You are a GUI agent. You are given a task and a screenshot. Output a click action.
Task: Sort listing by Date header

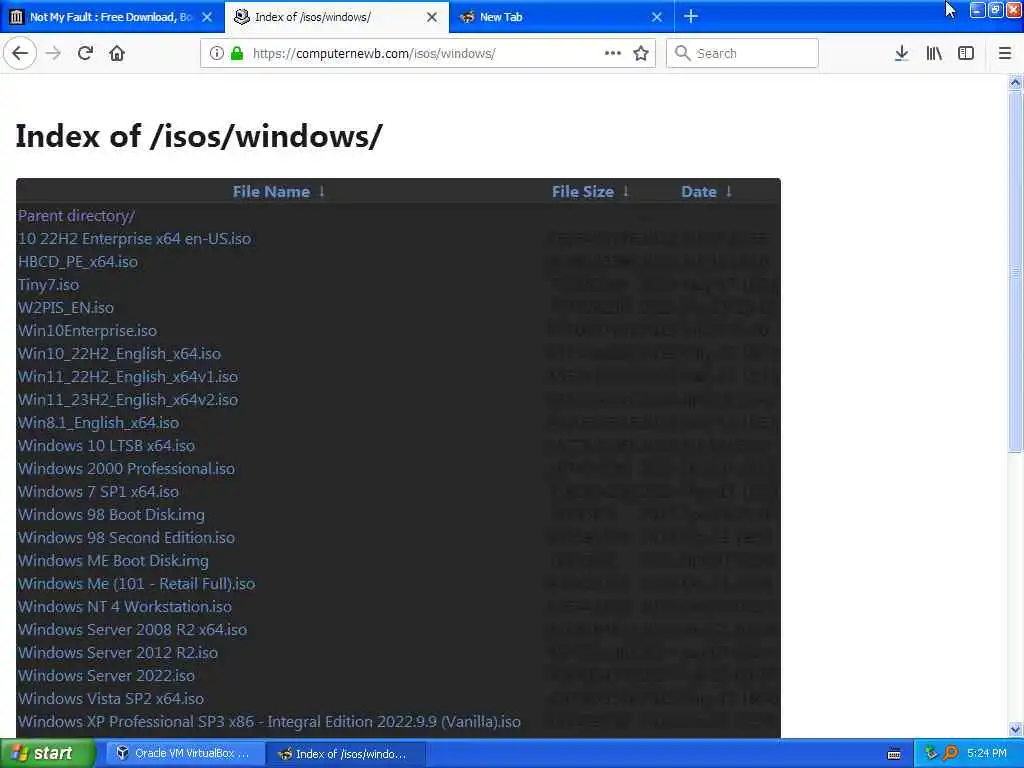[699, 191]
